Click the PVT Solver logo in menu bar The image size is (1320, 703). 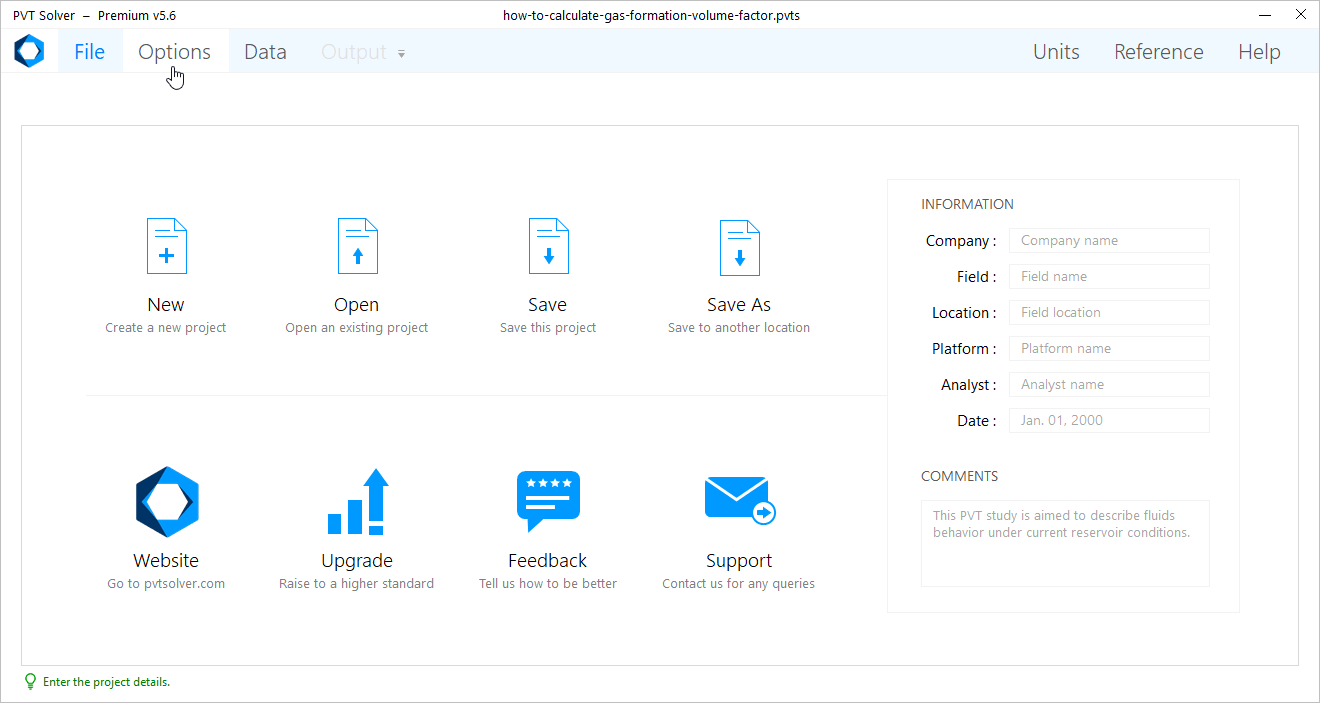click(x=29, y=52)
